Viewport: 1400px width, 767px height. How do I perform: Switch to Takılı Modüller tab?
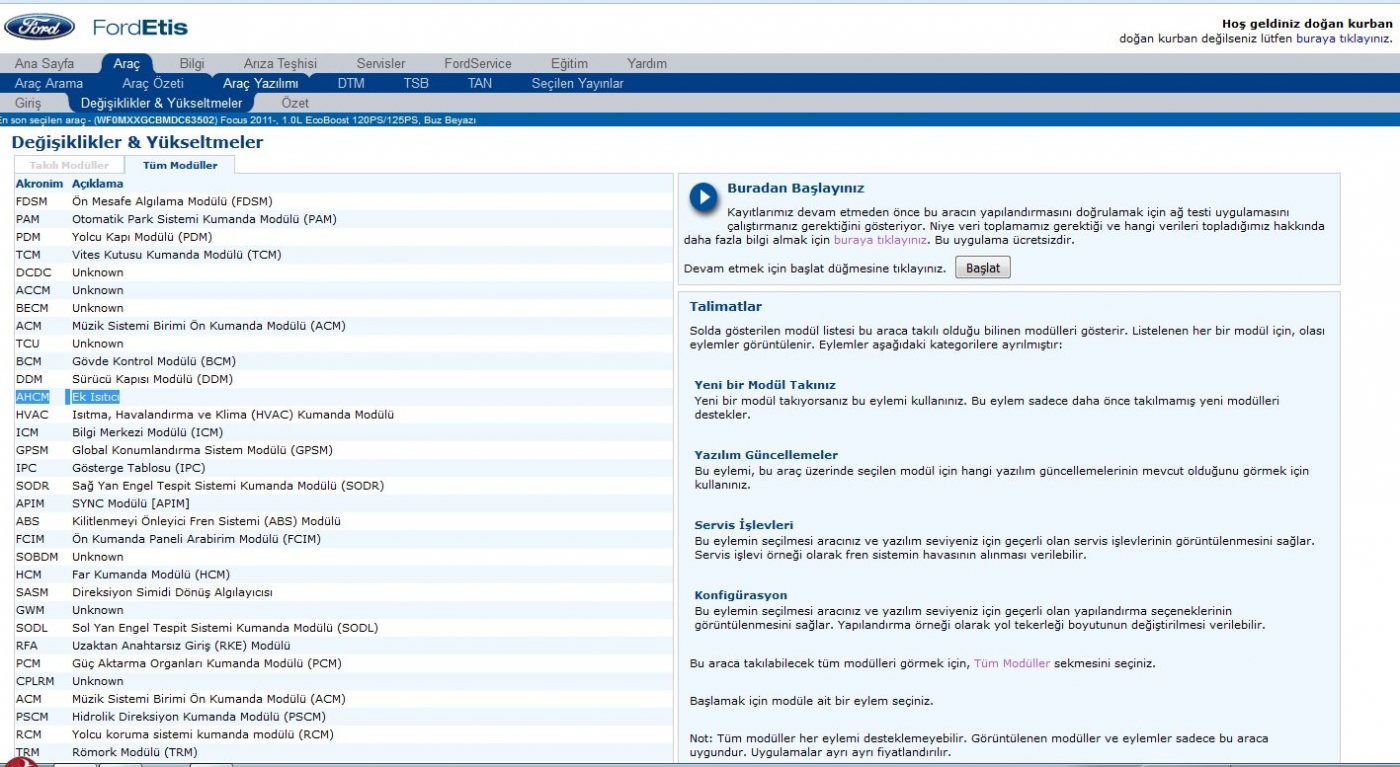click(69, 165)
